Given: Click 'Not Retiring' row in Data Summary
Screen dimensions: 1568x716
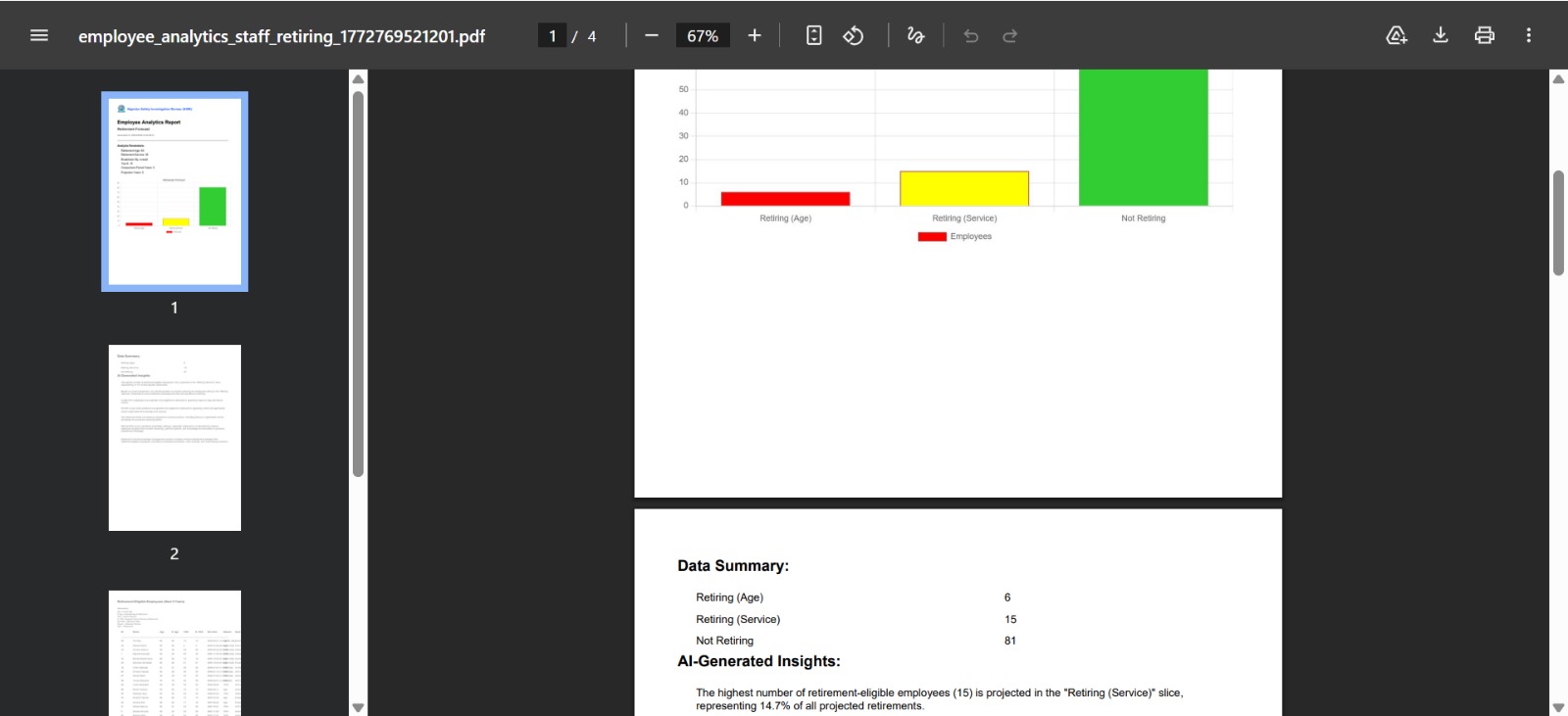Looking at the screenshot, I should pos(724,641).
